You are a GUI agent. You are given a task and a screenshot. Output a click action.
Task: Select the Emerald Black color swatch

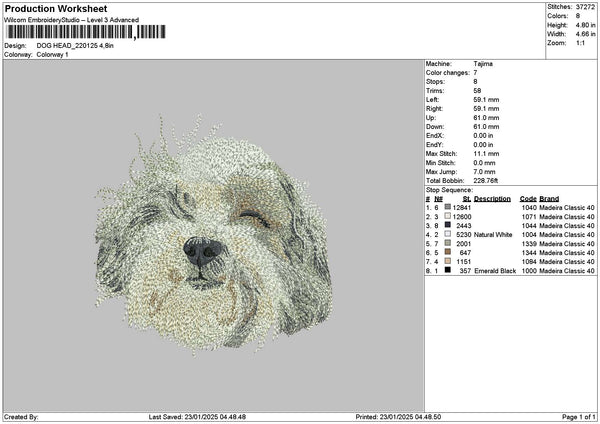[447, 270]
